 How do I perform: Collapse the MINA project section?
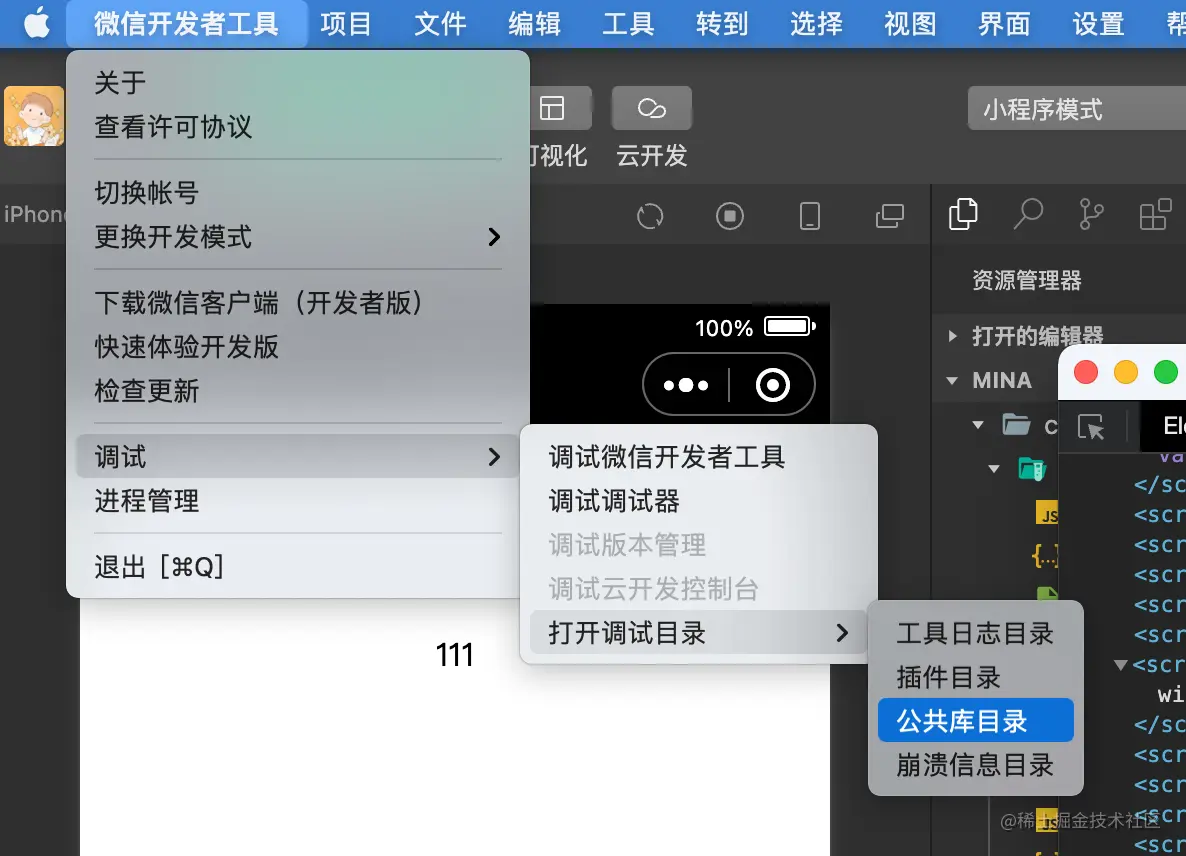(x=952, y=380)
